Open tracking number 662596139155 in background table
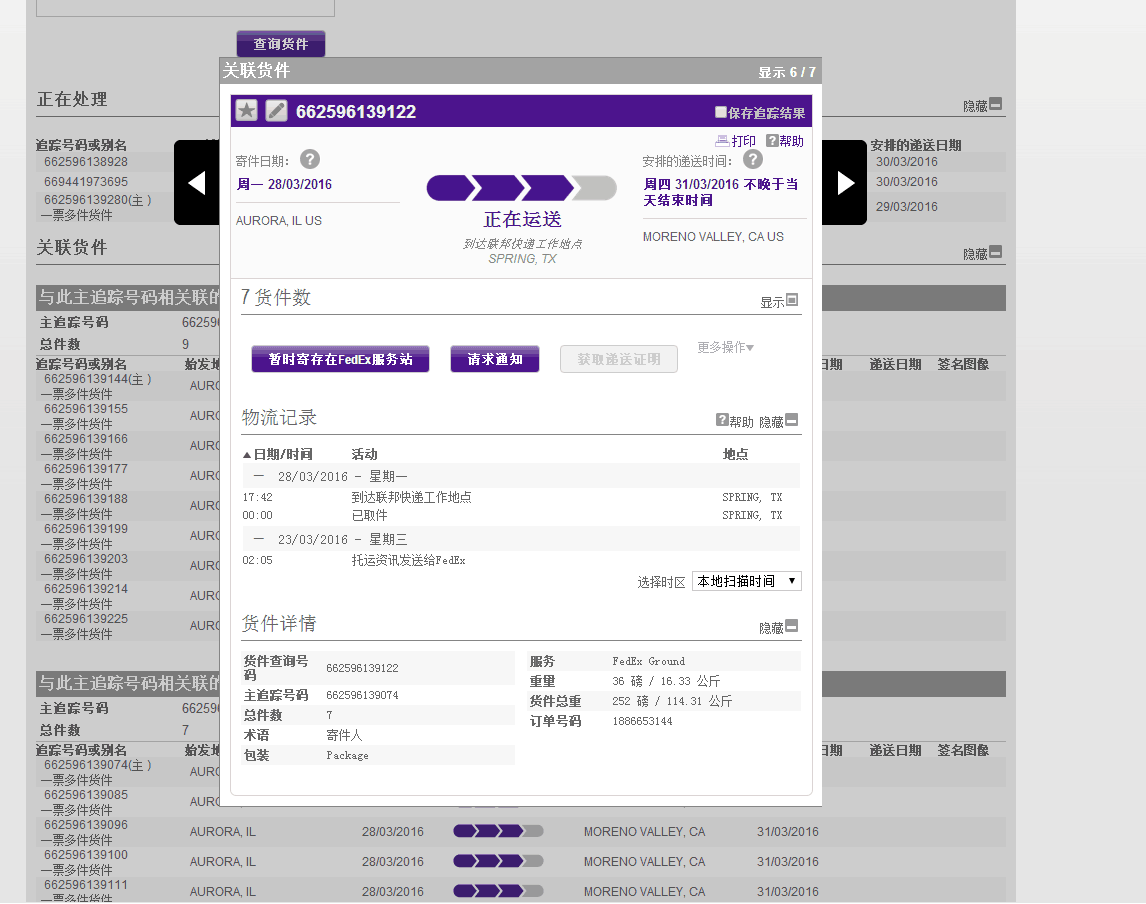Viewport: 1146px width, 904px height. [86, 409]
